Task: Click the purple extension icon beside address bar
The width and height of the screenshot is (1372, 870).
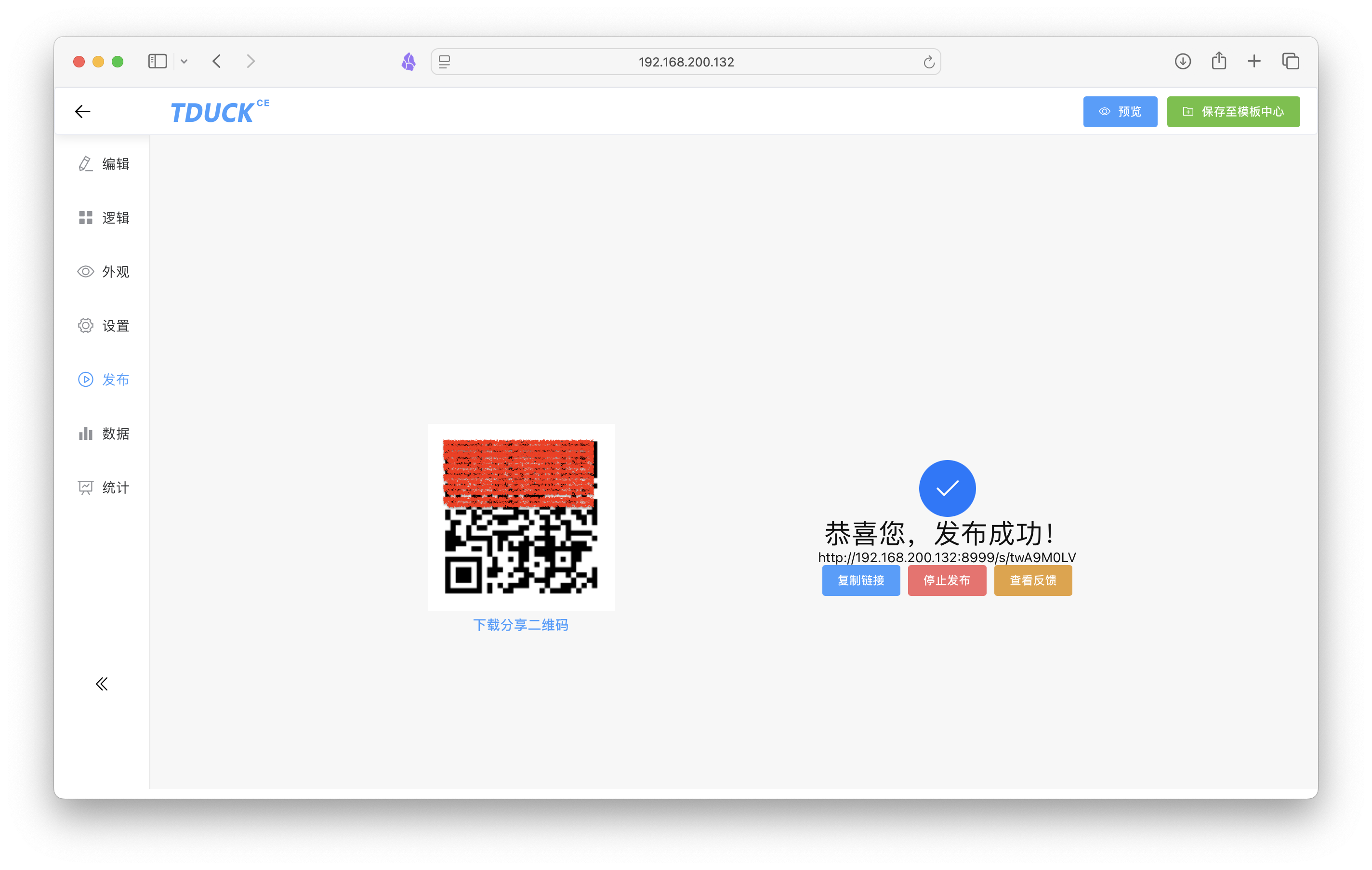Action: point(409,62)
